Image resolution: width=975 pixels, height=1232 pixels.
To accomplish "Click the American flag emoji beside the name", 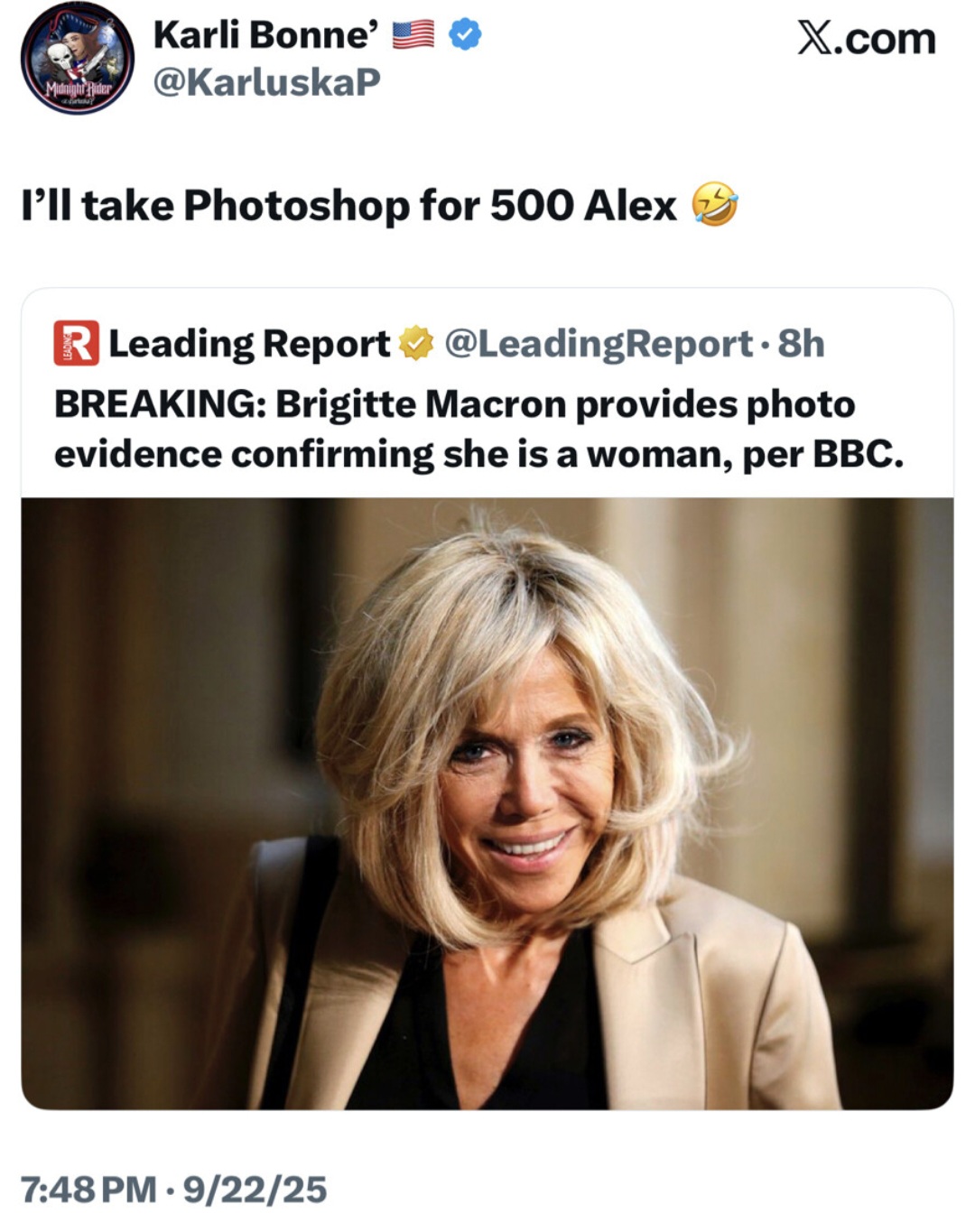I will 413,35.
